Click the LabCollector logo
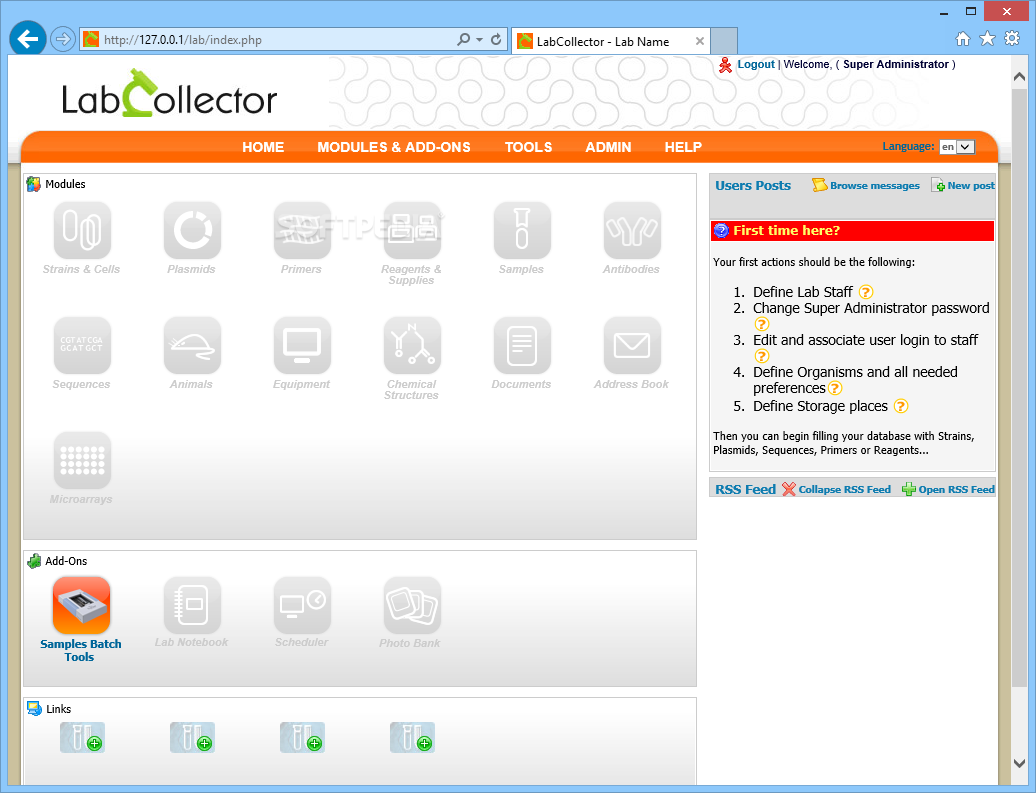 (x=169, y=94)
